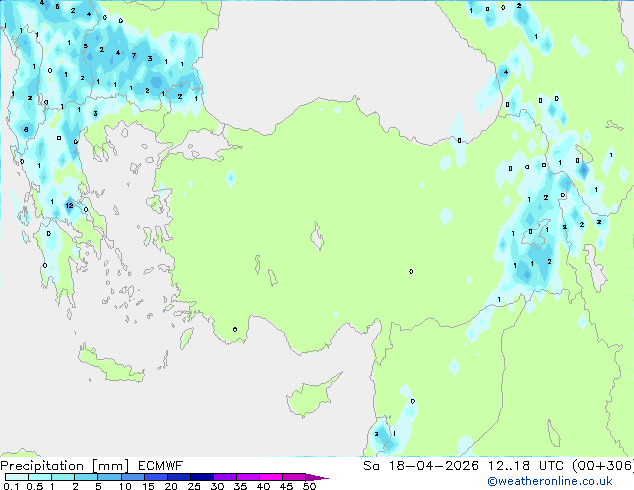Pick the legend swatch between 5 and 10

pos(111,478)
